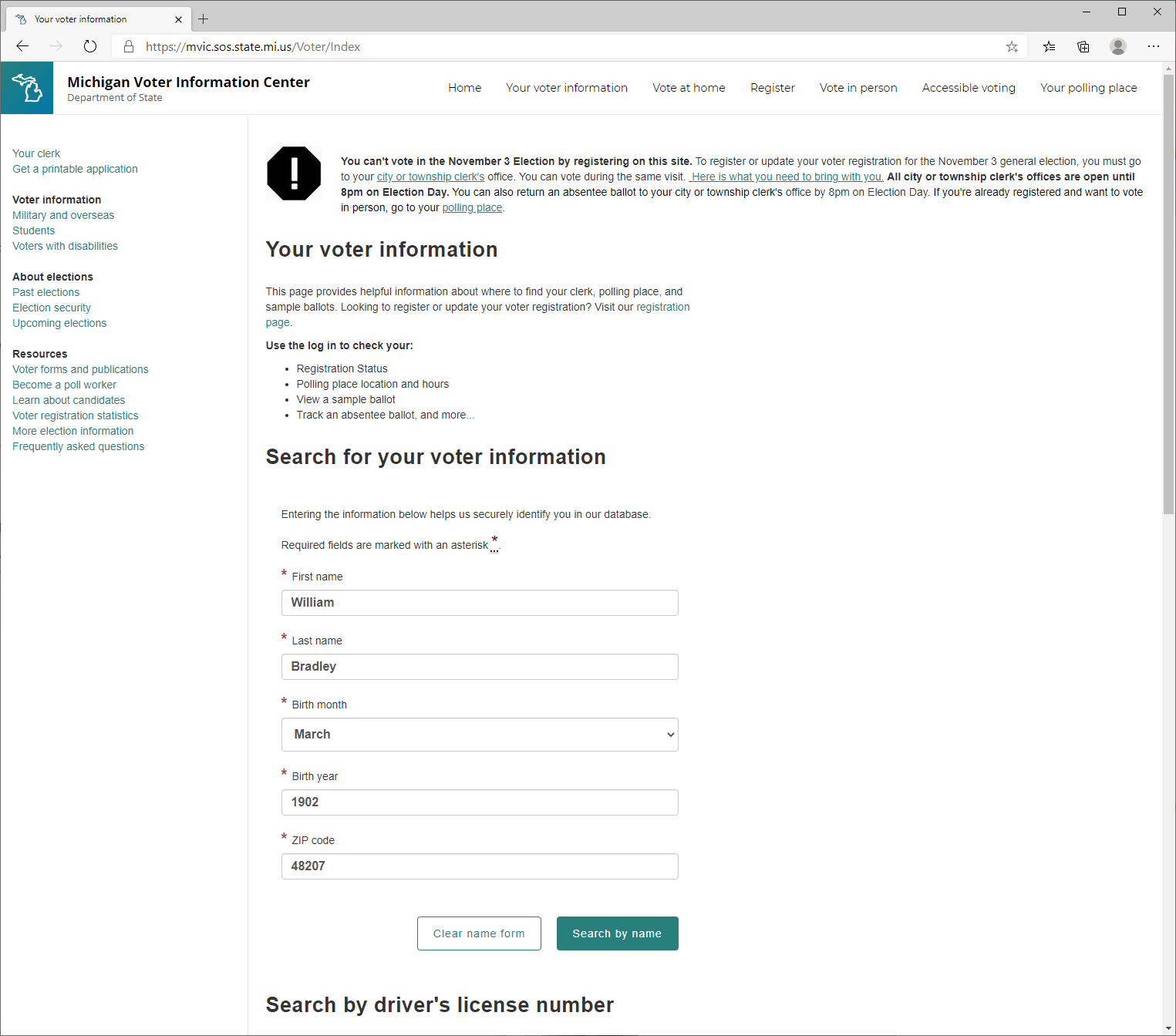
Task: Open 'Frequently asked questions' link
Action: [78, 446]
